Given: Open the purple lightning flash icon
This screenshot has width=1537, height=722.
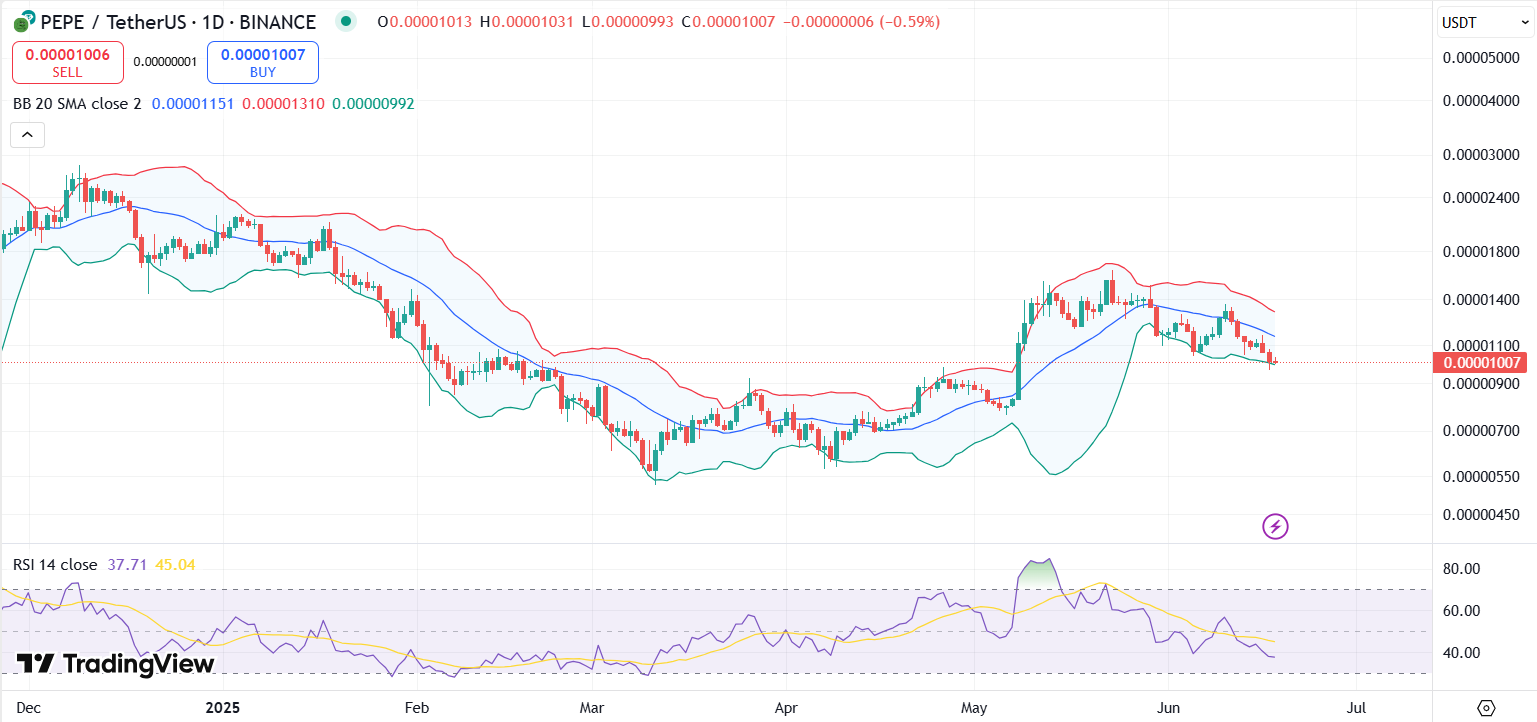Looking at the screenshot, I should [x=1275, y=526].
